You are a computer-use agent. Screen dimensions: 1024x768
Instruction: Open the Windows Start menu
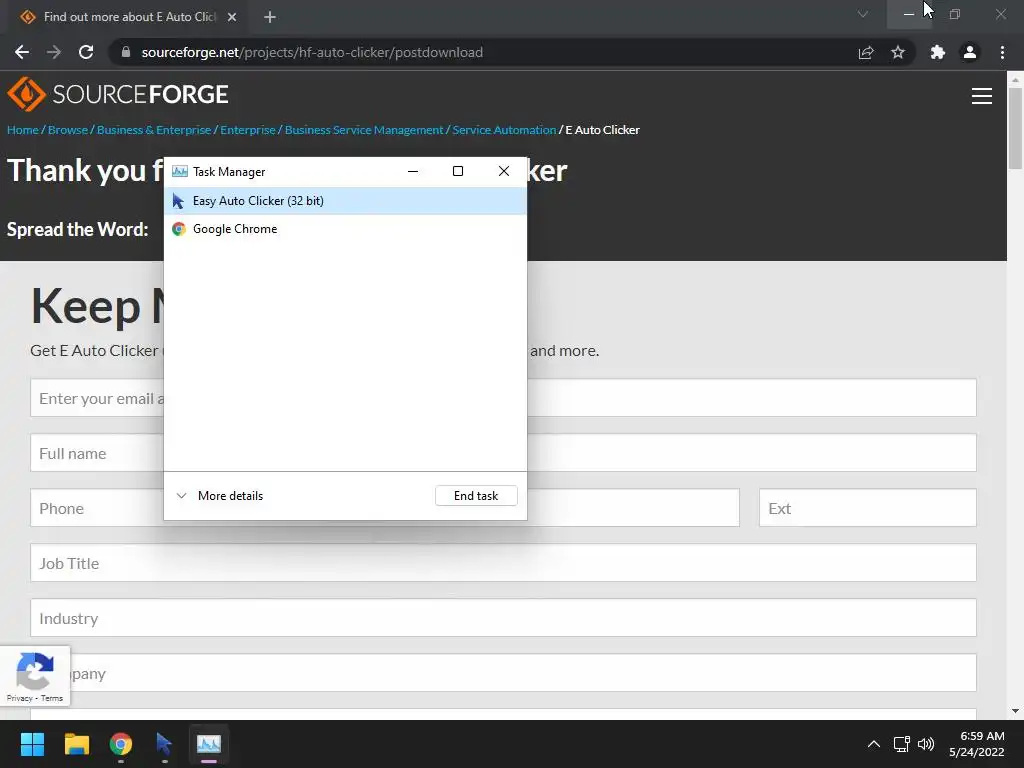pos(32,744)
